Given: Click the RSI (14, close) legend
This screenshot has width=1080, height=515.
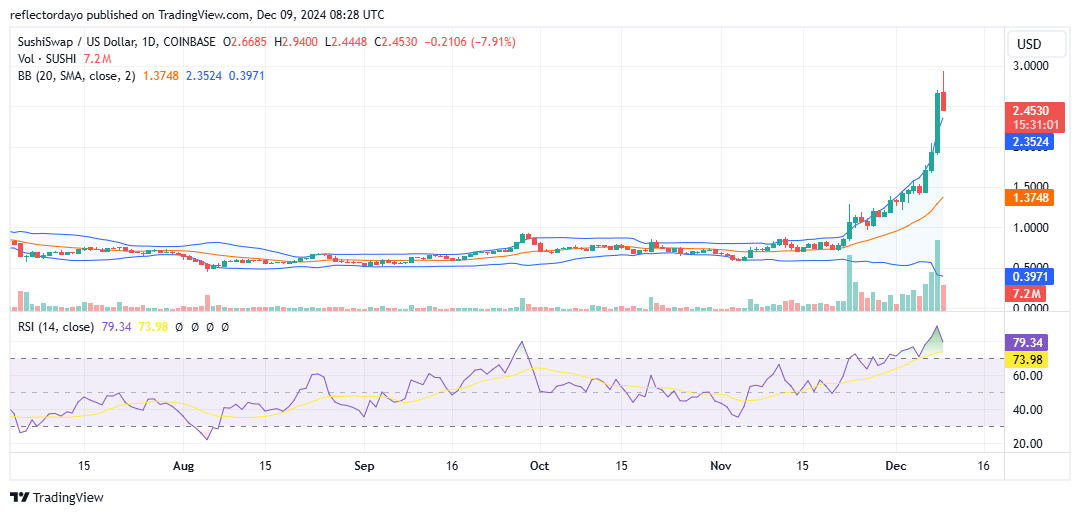Looking at the screenshot, I should point(56,327).
